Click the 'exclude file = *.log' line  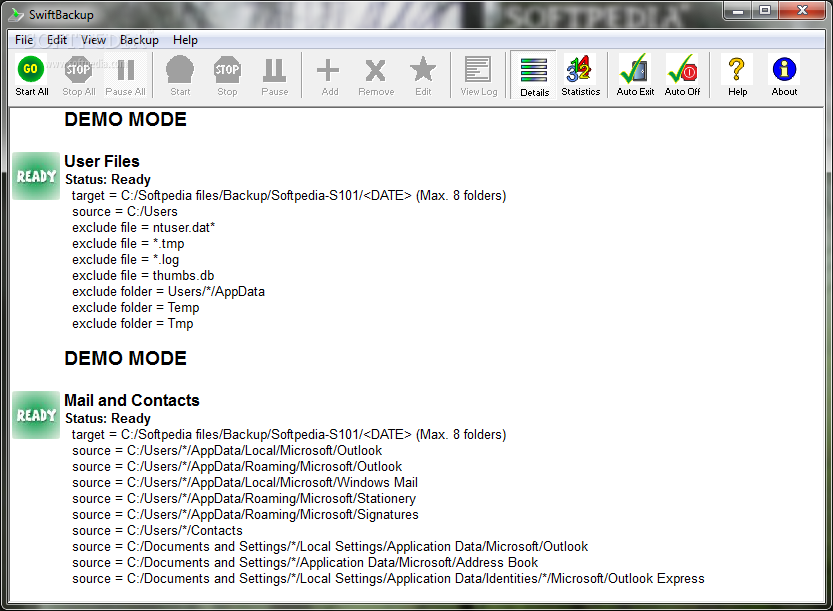pos(126,259)
